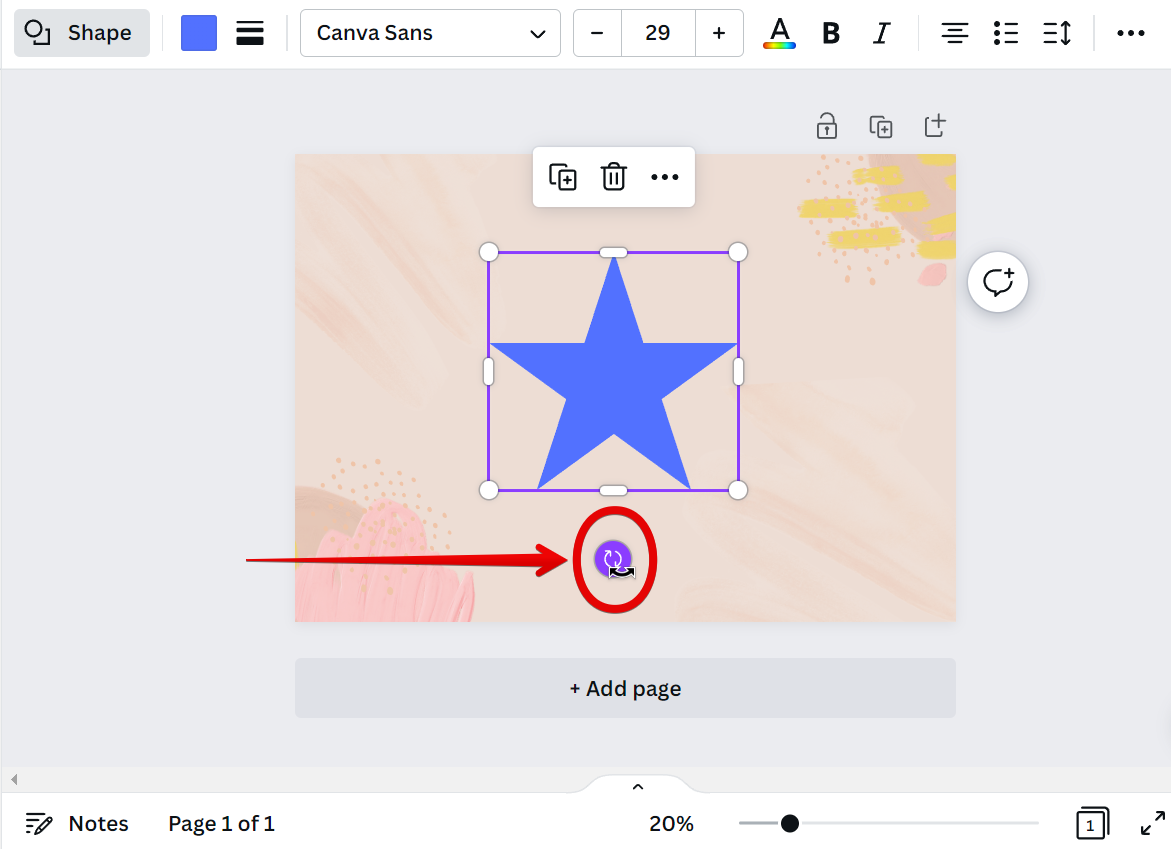The height and width of the screenshot is (849, 1171).
Task: Toggle italic formatting
Action: coord(881,33)
